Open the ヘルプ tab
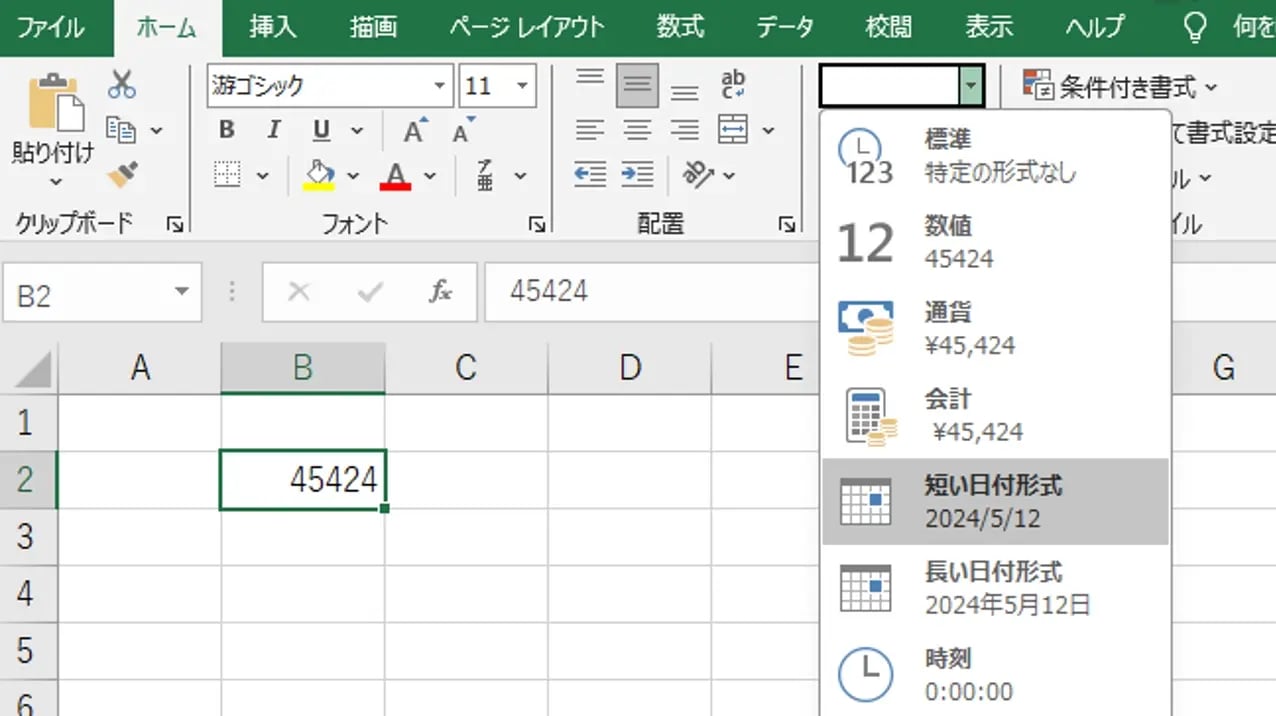 [x=1095, y=28]
